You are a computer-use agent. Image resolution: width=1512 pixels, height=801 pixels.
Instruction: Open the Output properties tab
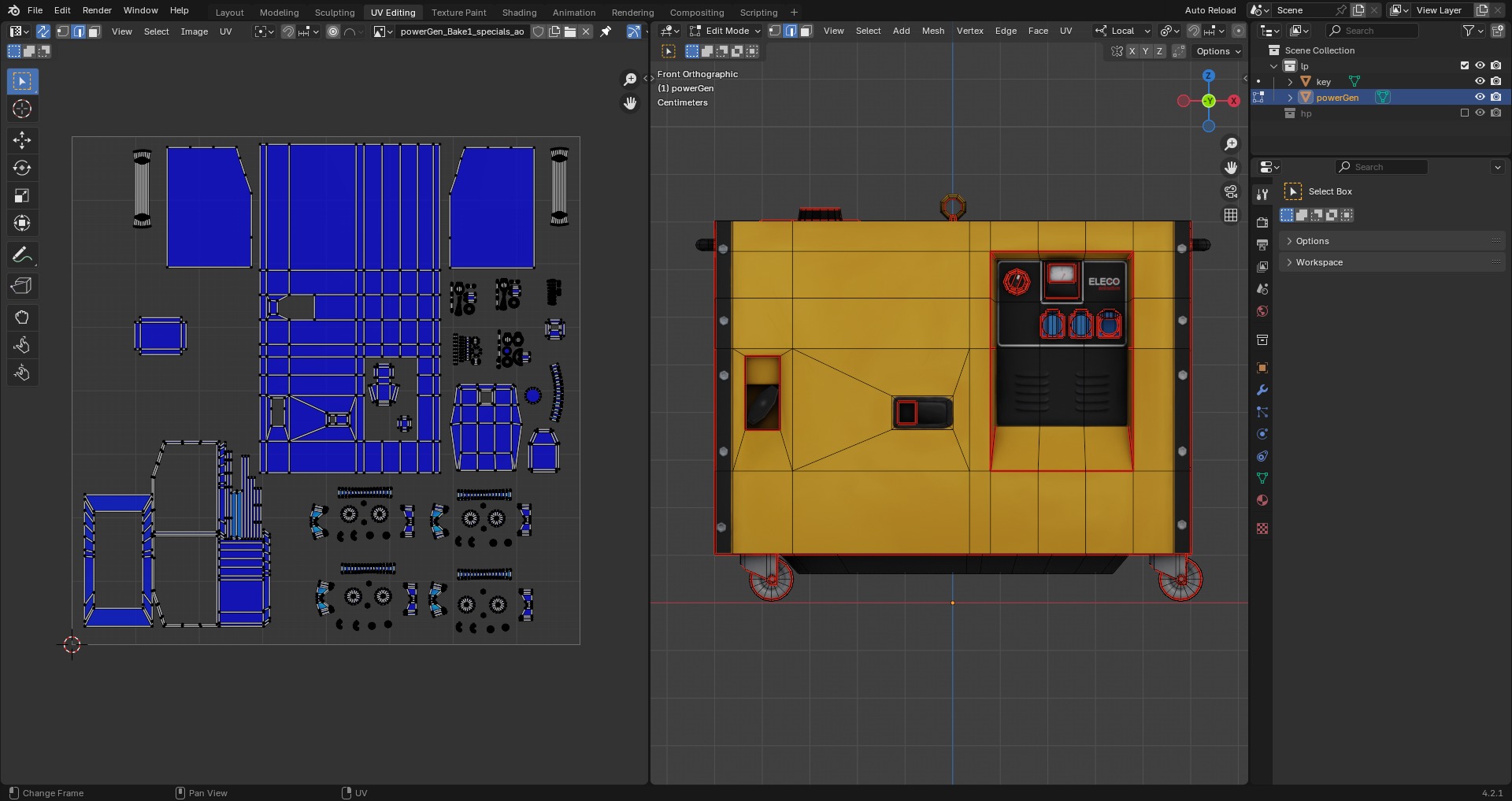(x=1262, y=245)
